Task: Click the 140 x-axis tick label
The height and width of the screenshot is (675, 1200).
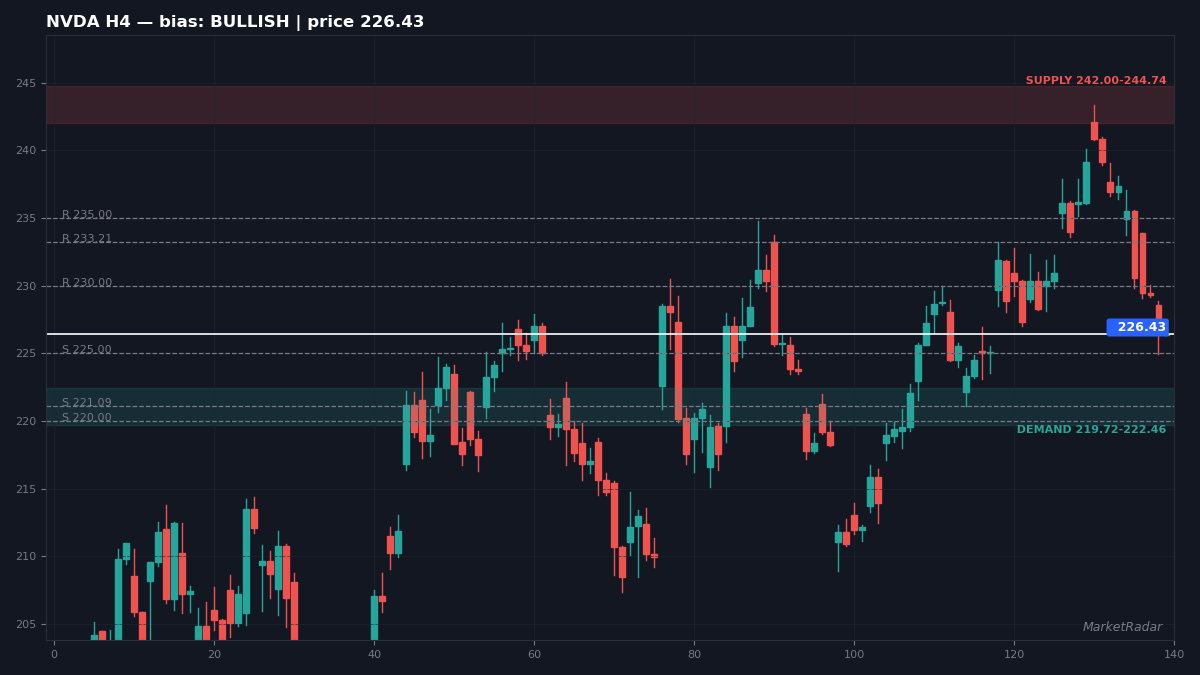Action: [1174, 654]
